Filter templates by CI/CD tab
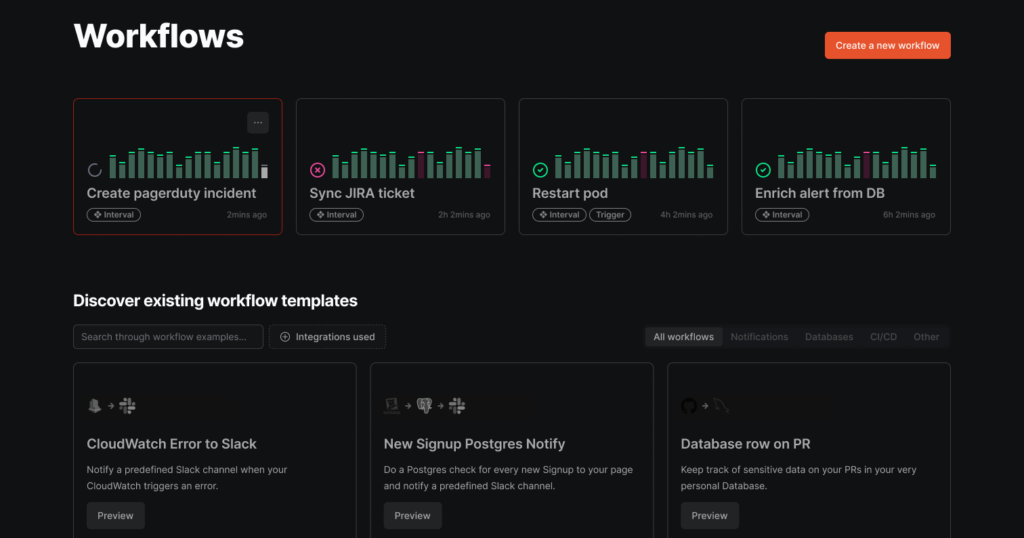 (883, 337)
